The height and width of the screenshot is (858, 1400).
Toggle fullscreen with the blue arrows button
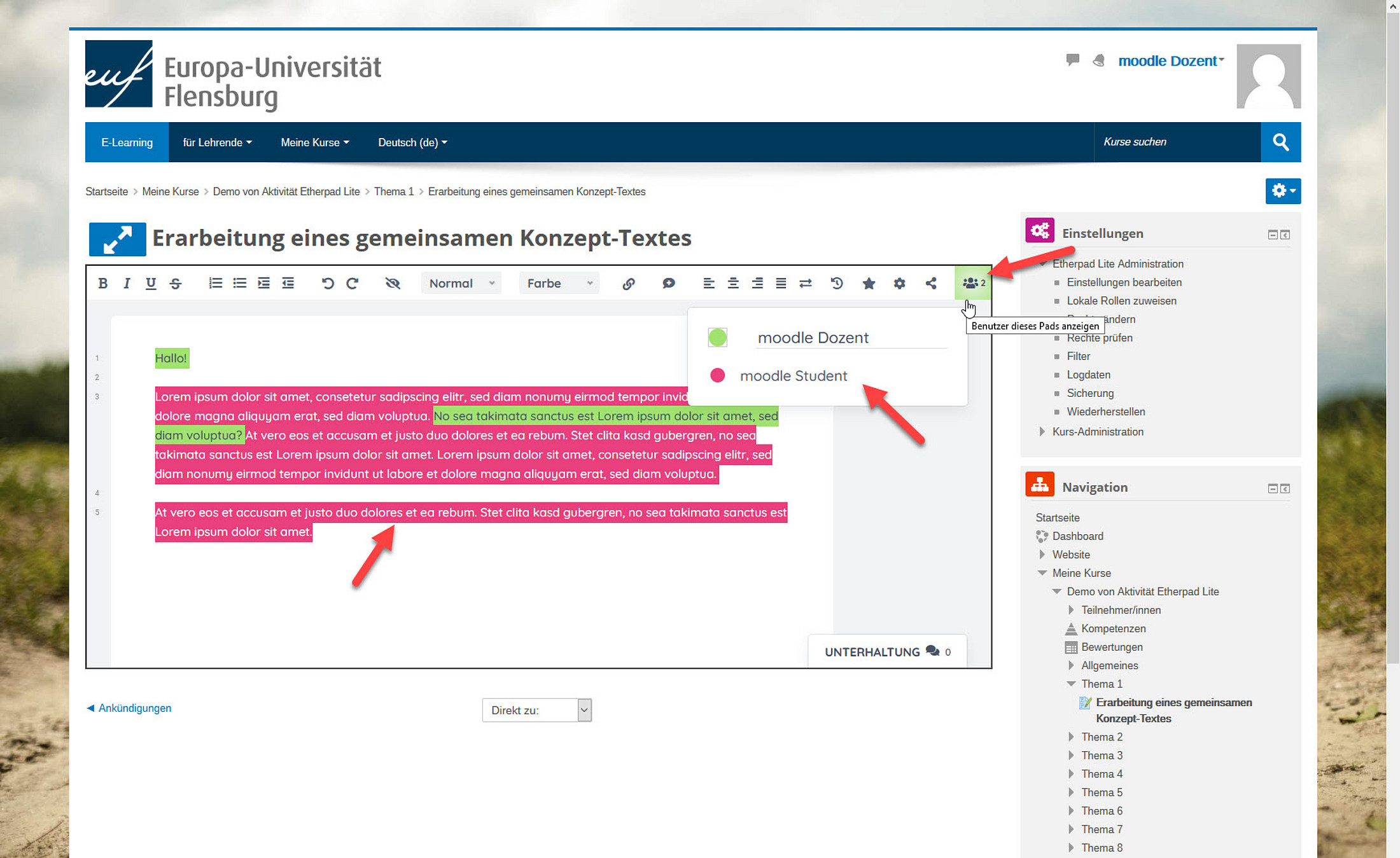tap(117, 239)
